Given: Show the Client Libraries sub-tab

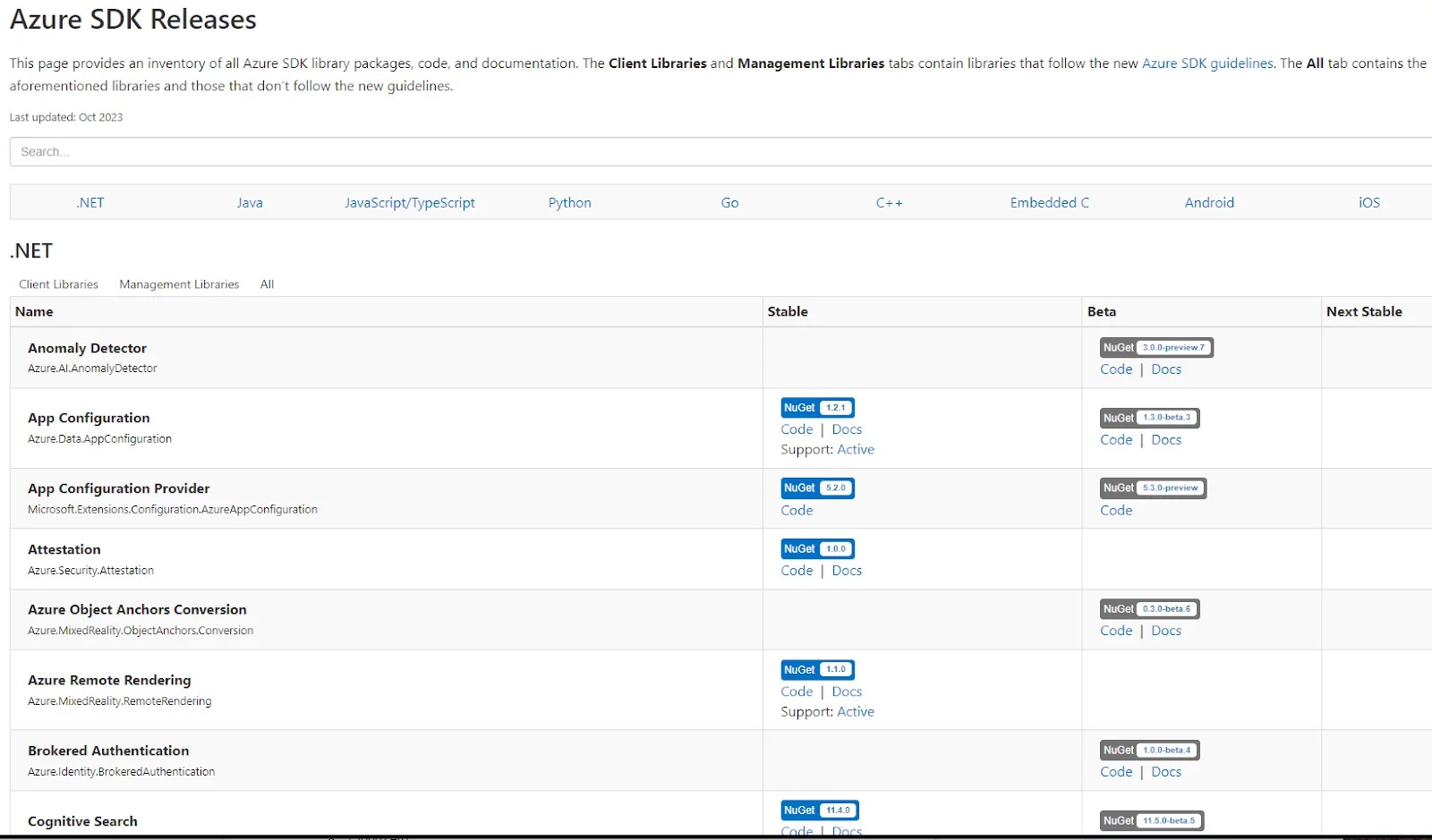Looking at the screenshot, I should (x=59, y=284).
